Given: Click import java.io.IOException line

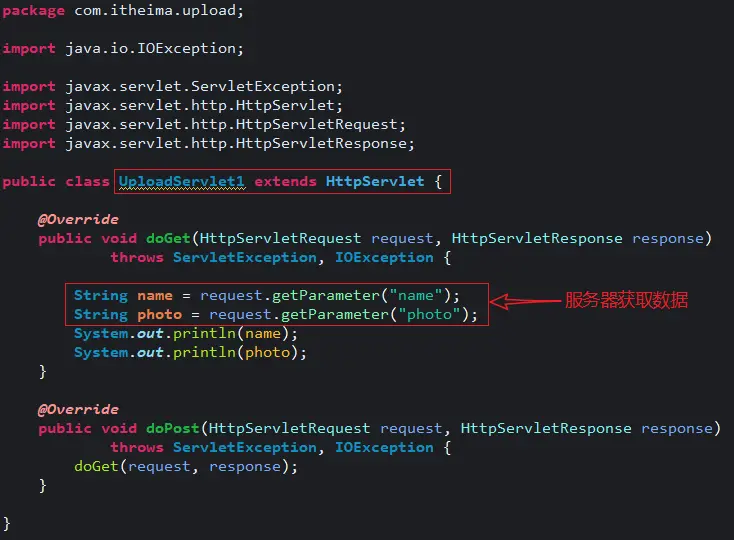Looking at the screenshot, I should click(x=123, y=48).
